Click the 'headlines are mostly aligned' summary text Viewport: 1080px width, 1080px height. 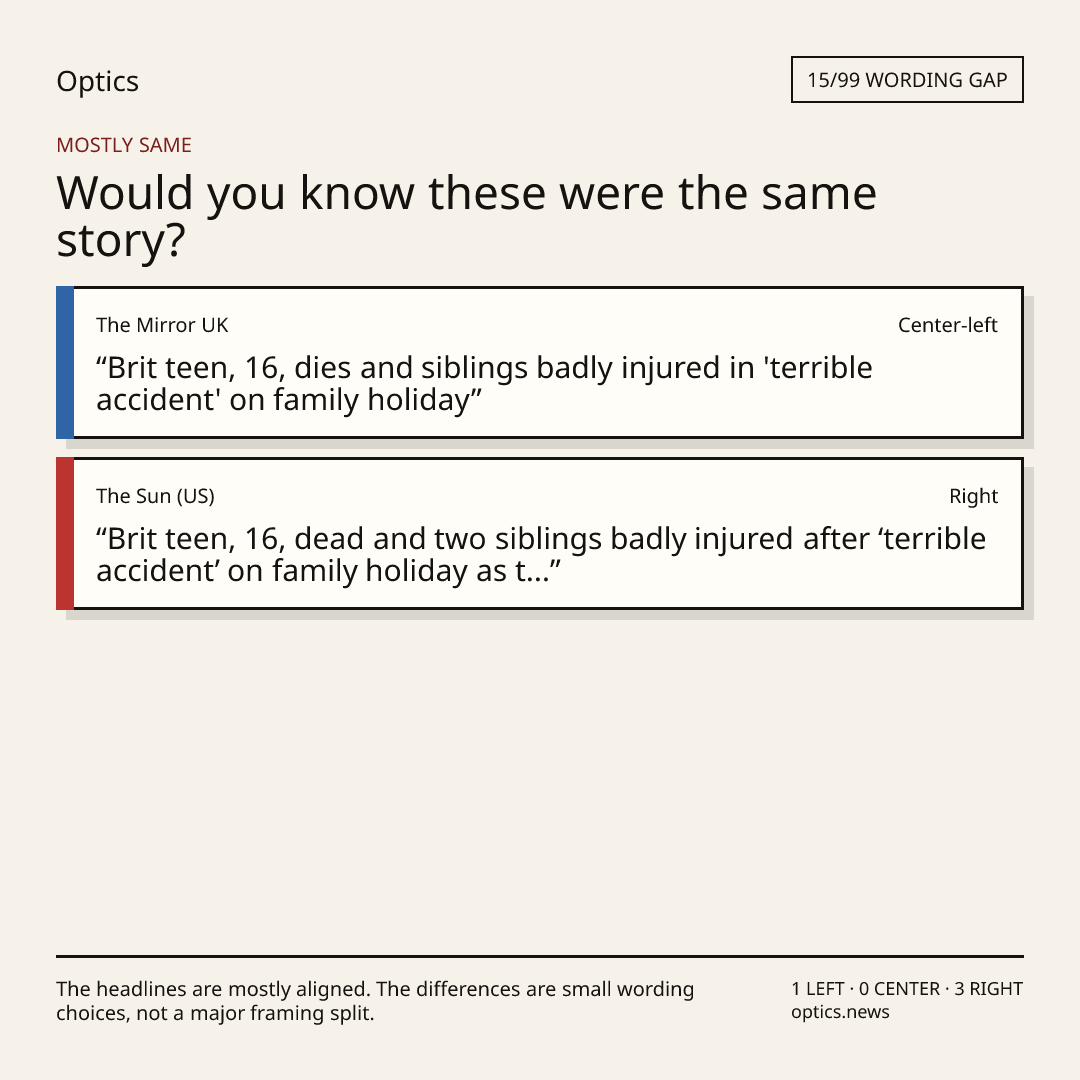tap(375, 1001)
